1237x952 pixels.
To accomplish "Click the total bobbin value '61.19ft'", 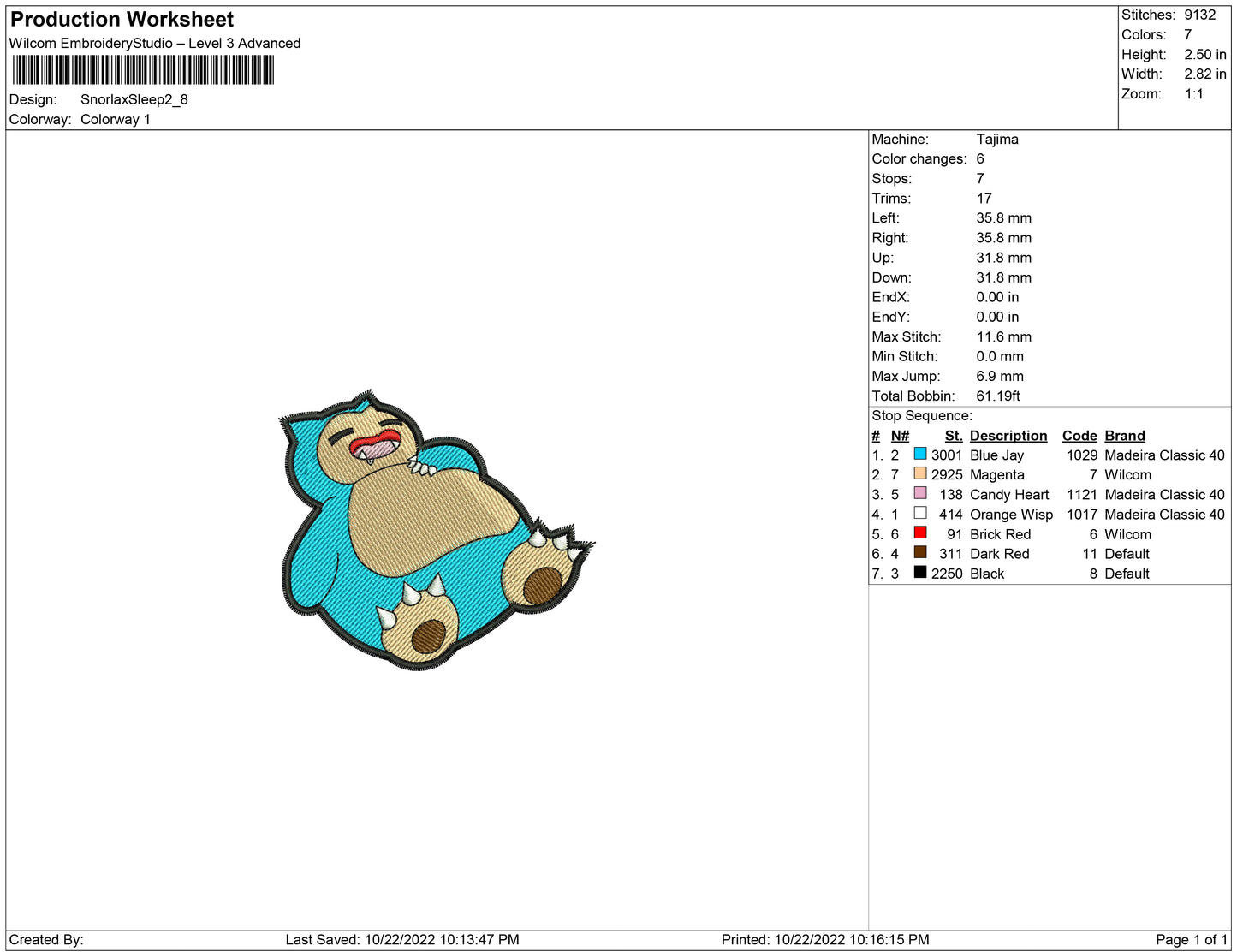I will tap(998, 396).
